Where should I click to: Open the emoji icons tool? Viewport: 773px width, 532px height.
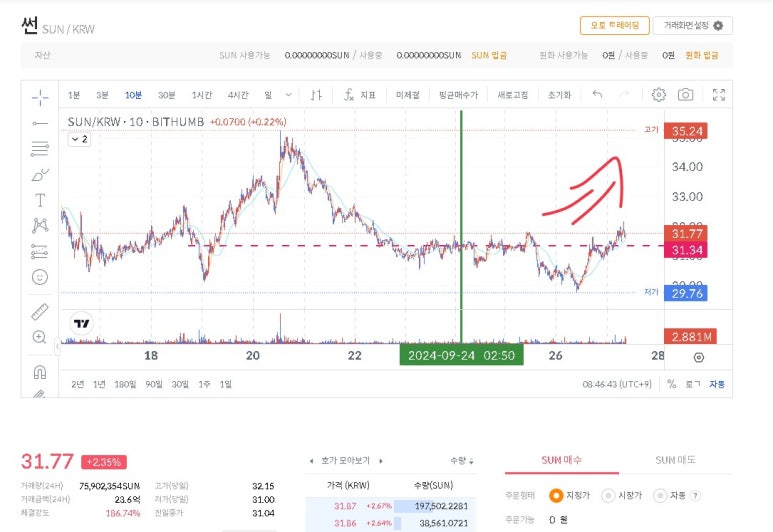(x=40, y=277)
